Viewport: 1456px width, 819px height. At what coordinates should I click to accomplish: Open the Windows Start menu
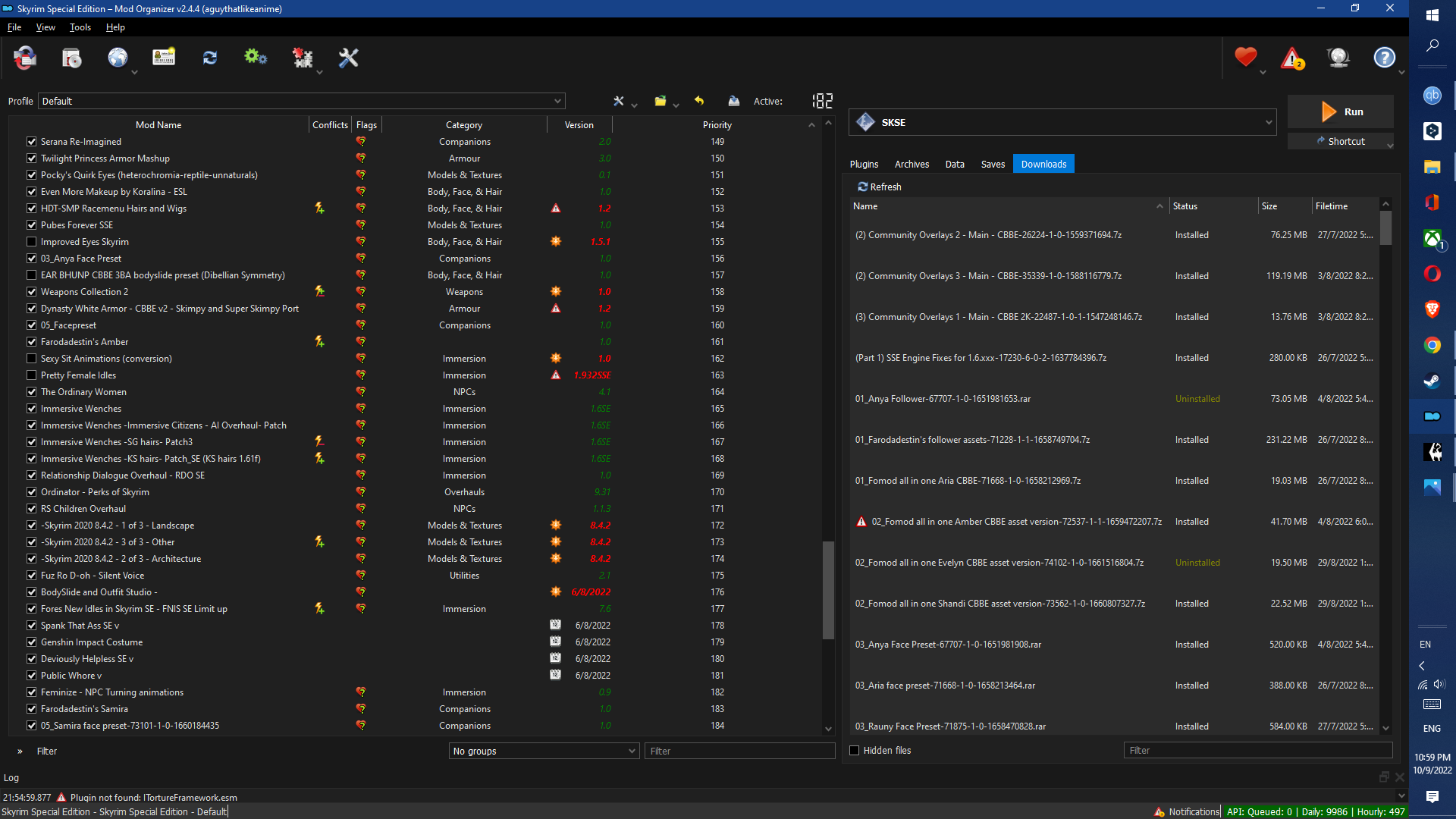pos(1432,15)
